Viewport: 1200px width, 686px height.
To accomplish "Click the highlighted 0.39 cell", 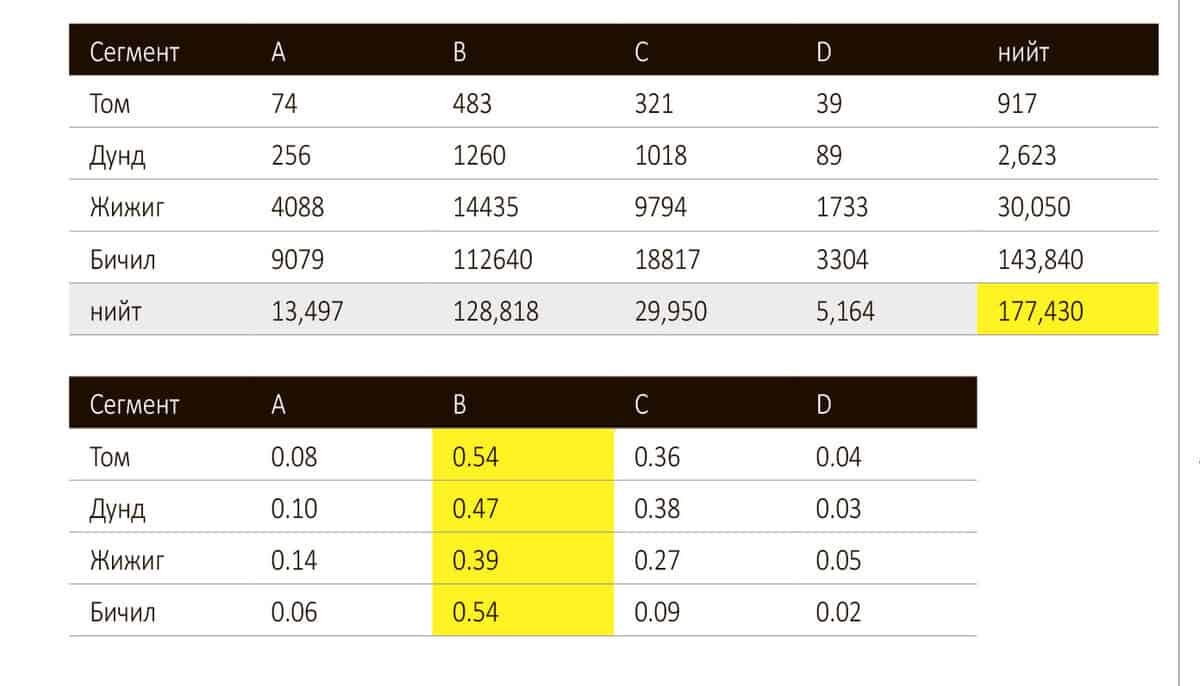I will click(x=475, y=560).
